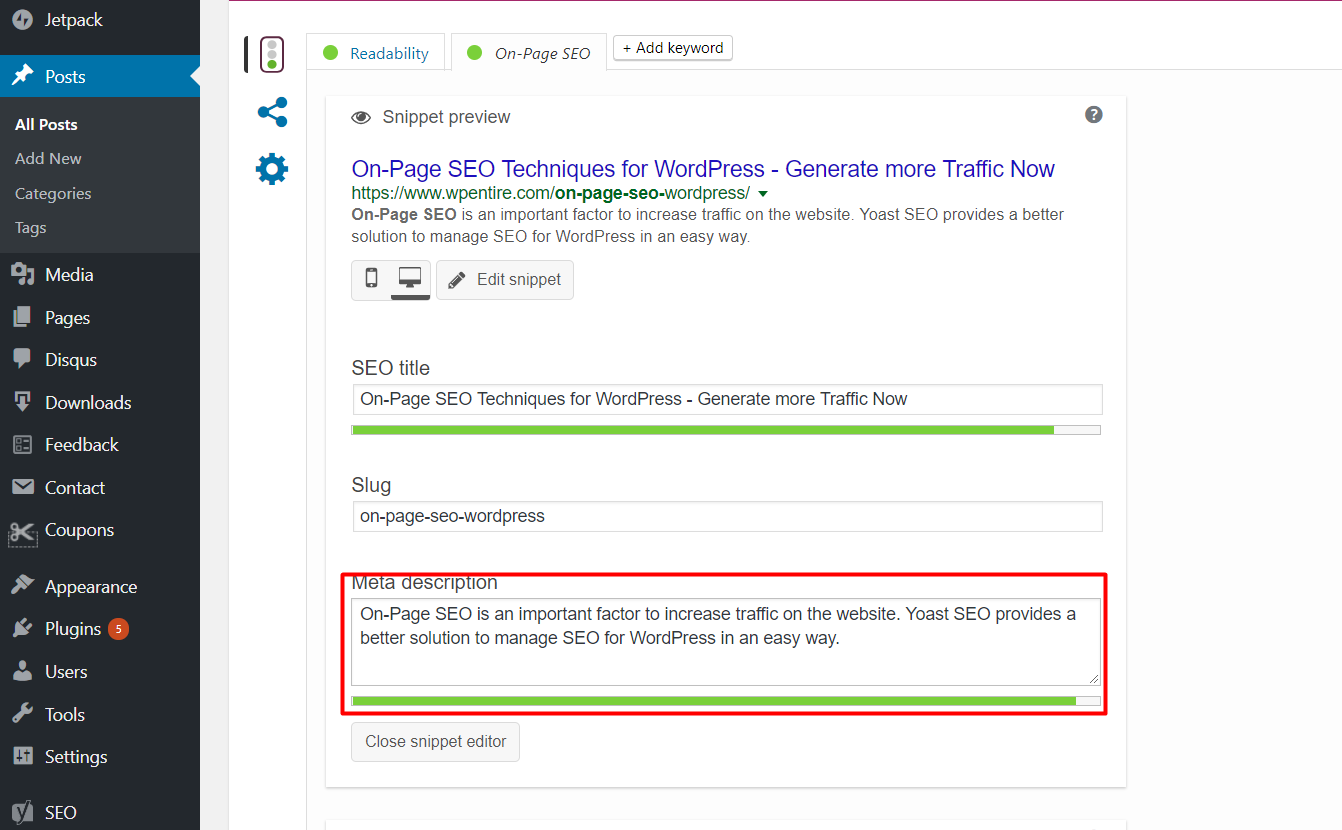Open the Yoast traffic light content optimization tab

pos(271,54)
